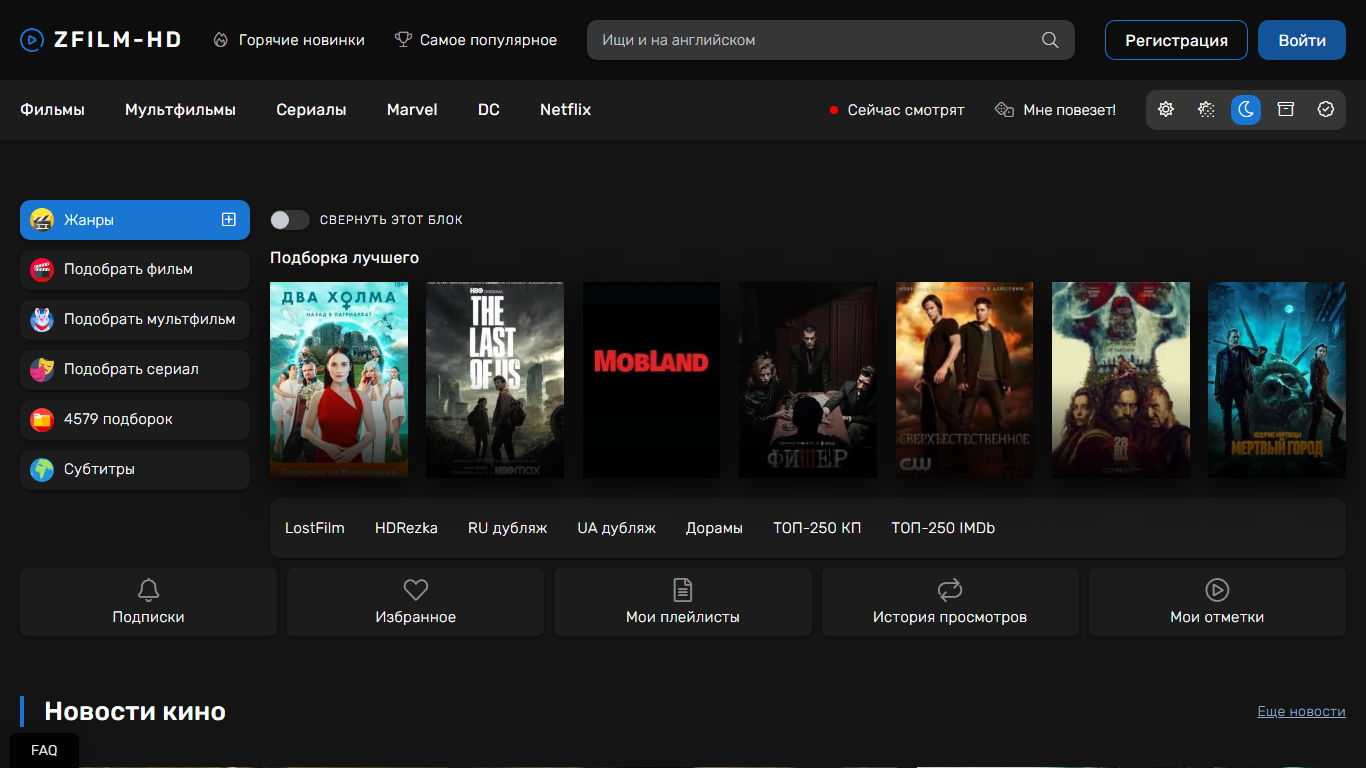The image size is (1366, 768).
Task: Click the Подборка лучшего heading
Action: (x=344, y=258)
